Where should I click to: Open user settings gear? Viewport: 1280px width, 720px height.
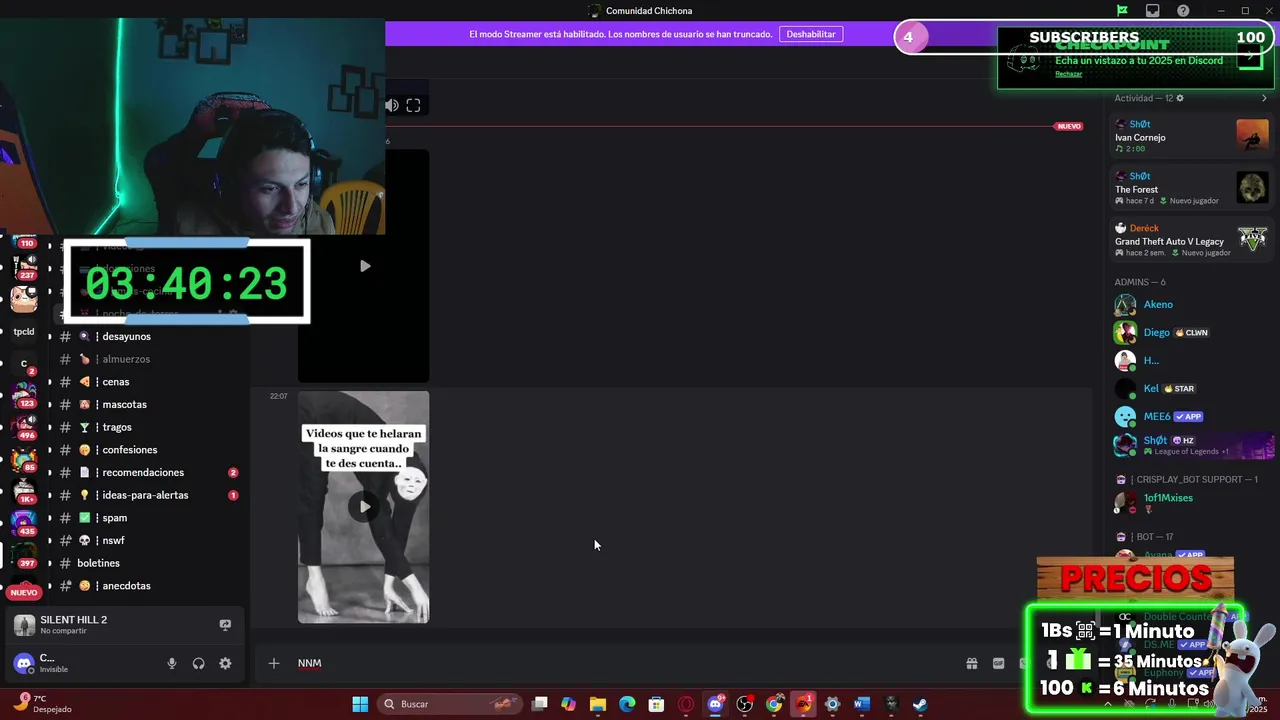pyautogui.click(x=225, y=663)
